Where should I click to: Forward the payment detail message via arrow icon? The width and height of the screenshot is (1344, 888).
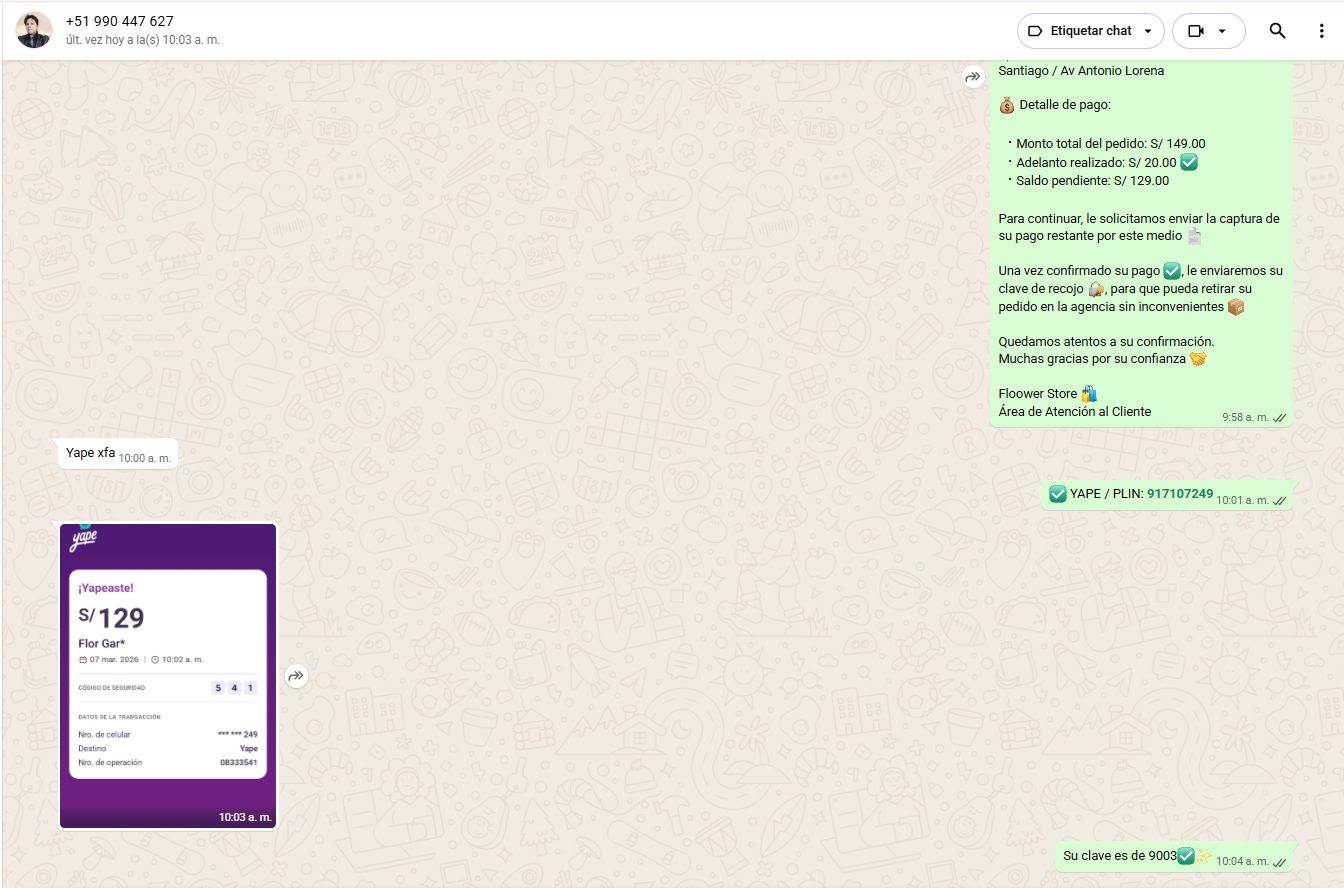(x=973, y=77)
